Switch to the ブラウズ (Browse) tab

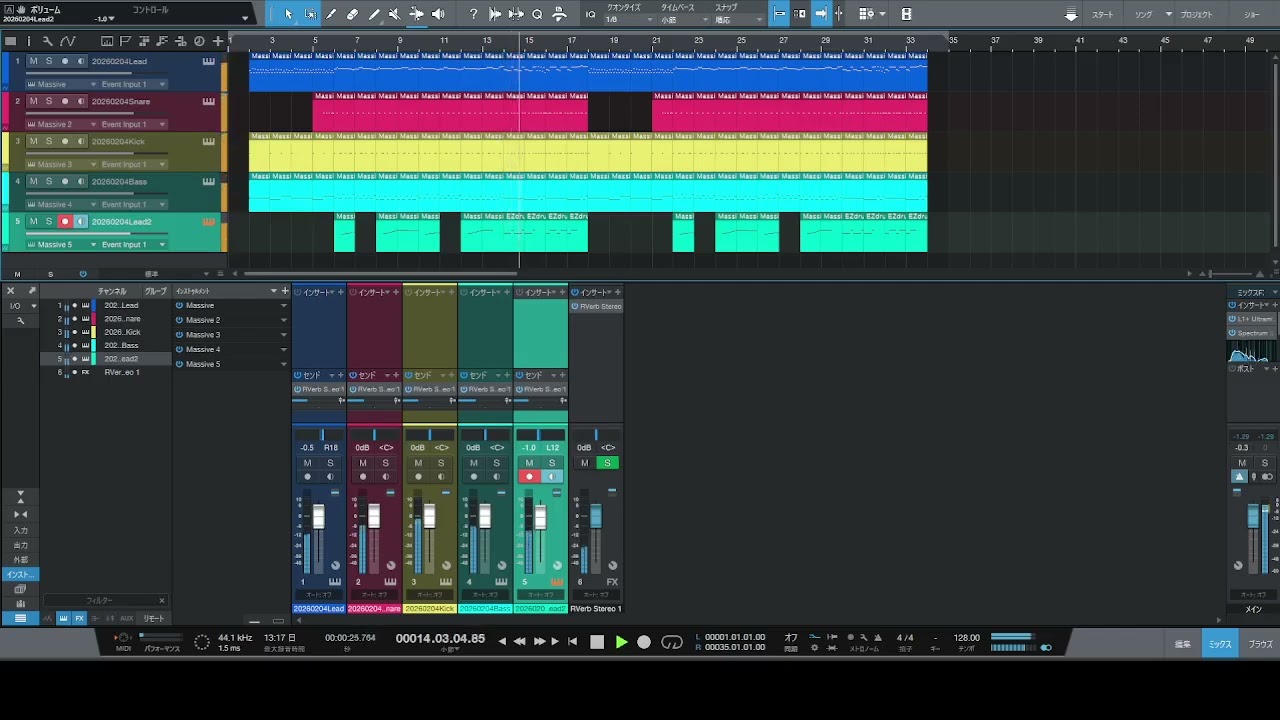1259,645
